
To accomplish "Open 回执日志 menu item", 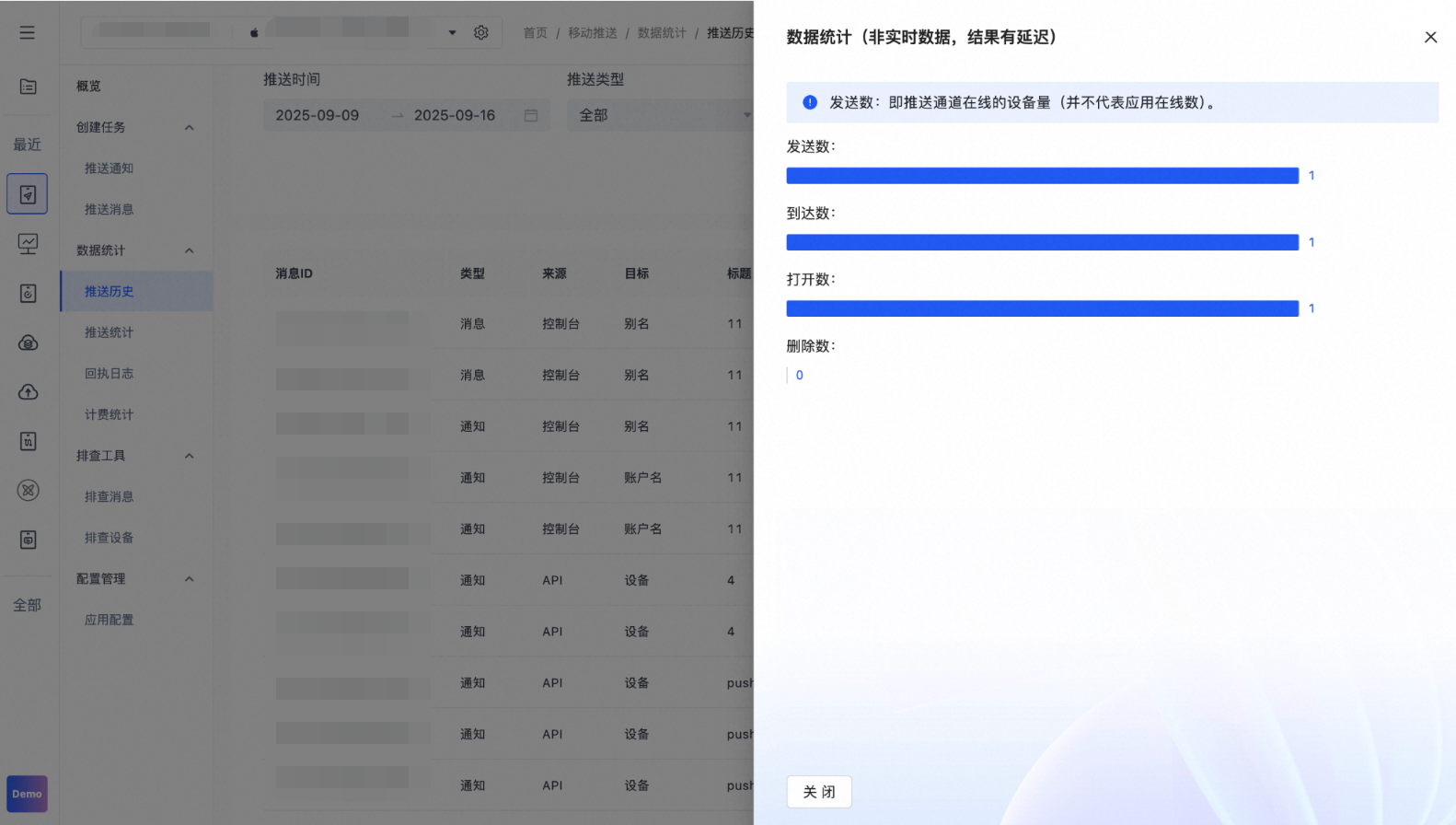I will click(109, 373).
